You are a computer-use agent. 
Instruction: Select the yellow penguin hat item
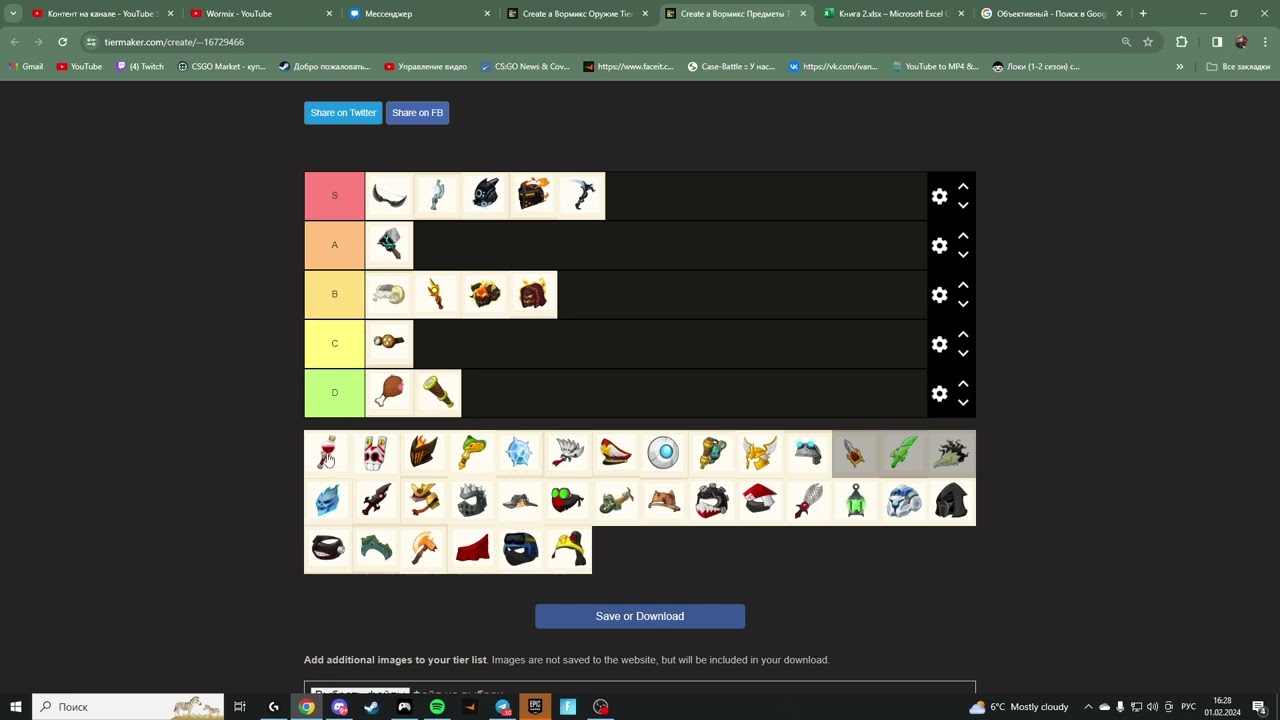pos(568,550)
